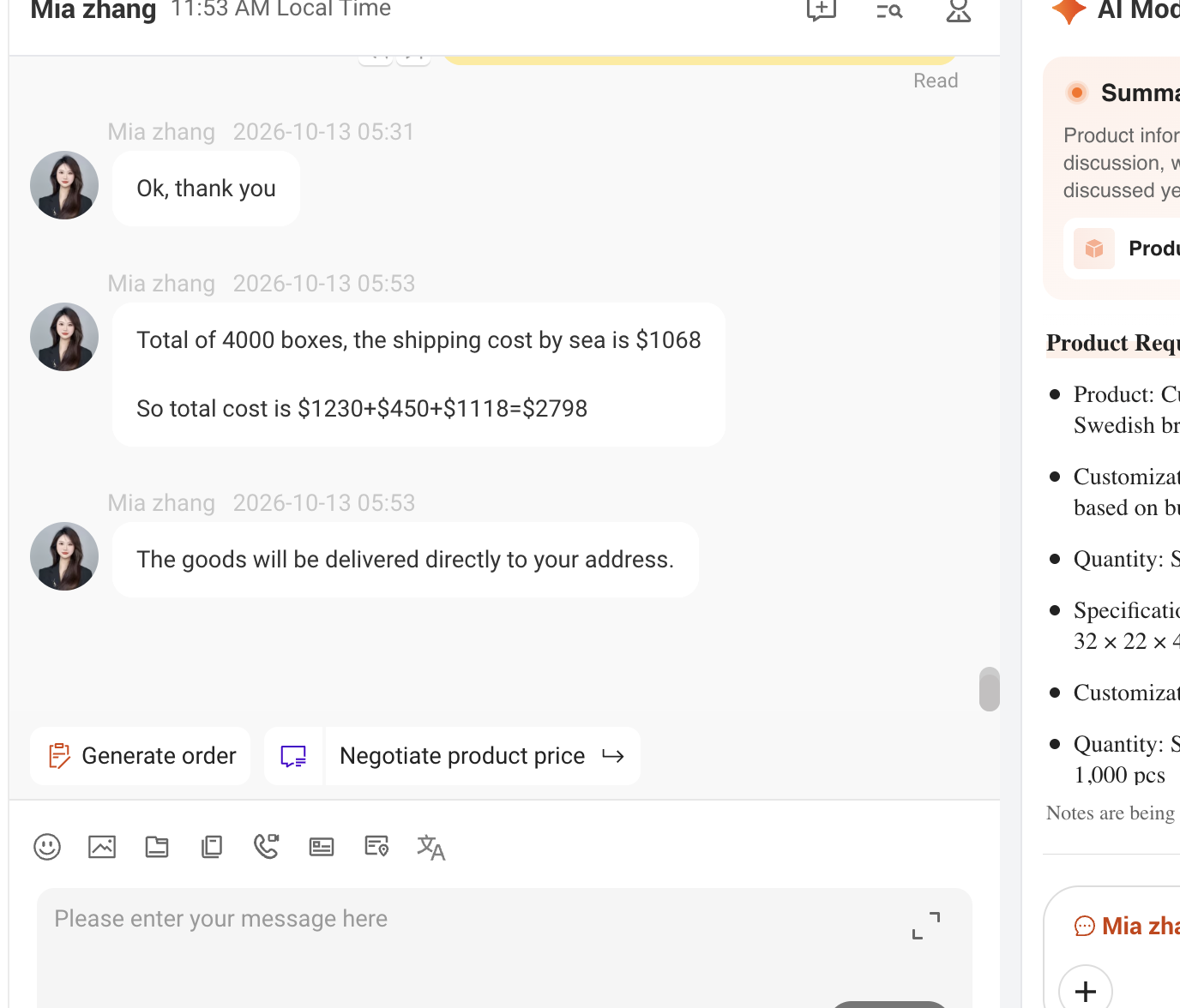Screen dimensions: 1180x1008
Task: Click the timestamp '2026-10-13 05:31'
Action: (324, 132)
